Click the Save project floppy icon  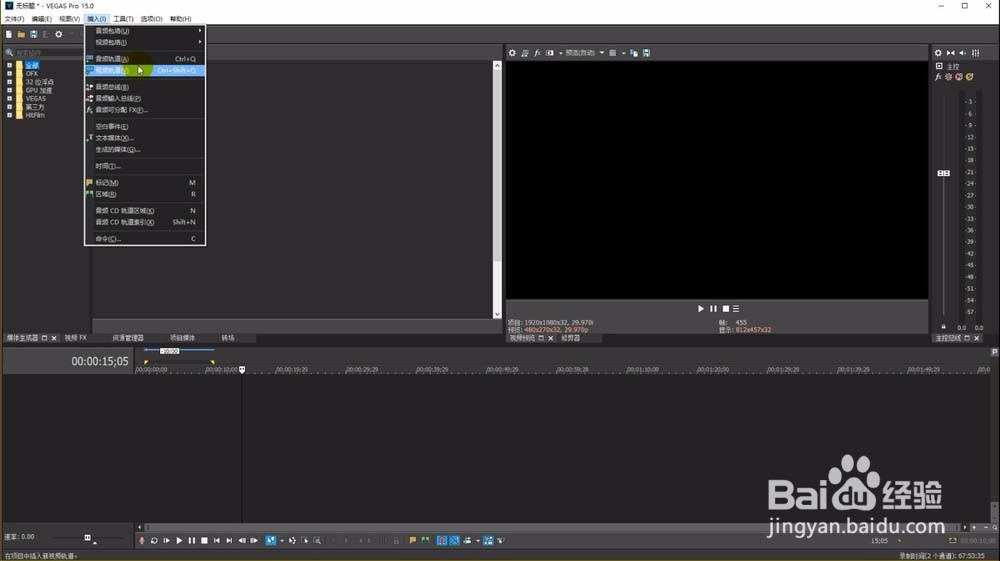pos(33,34)
